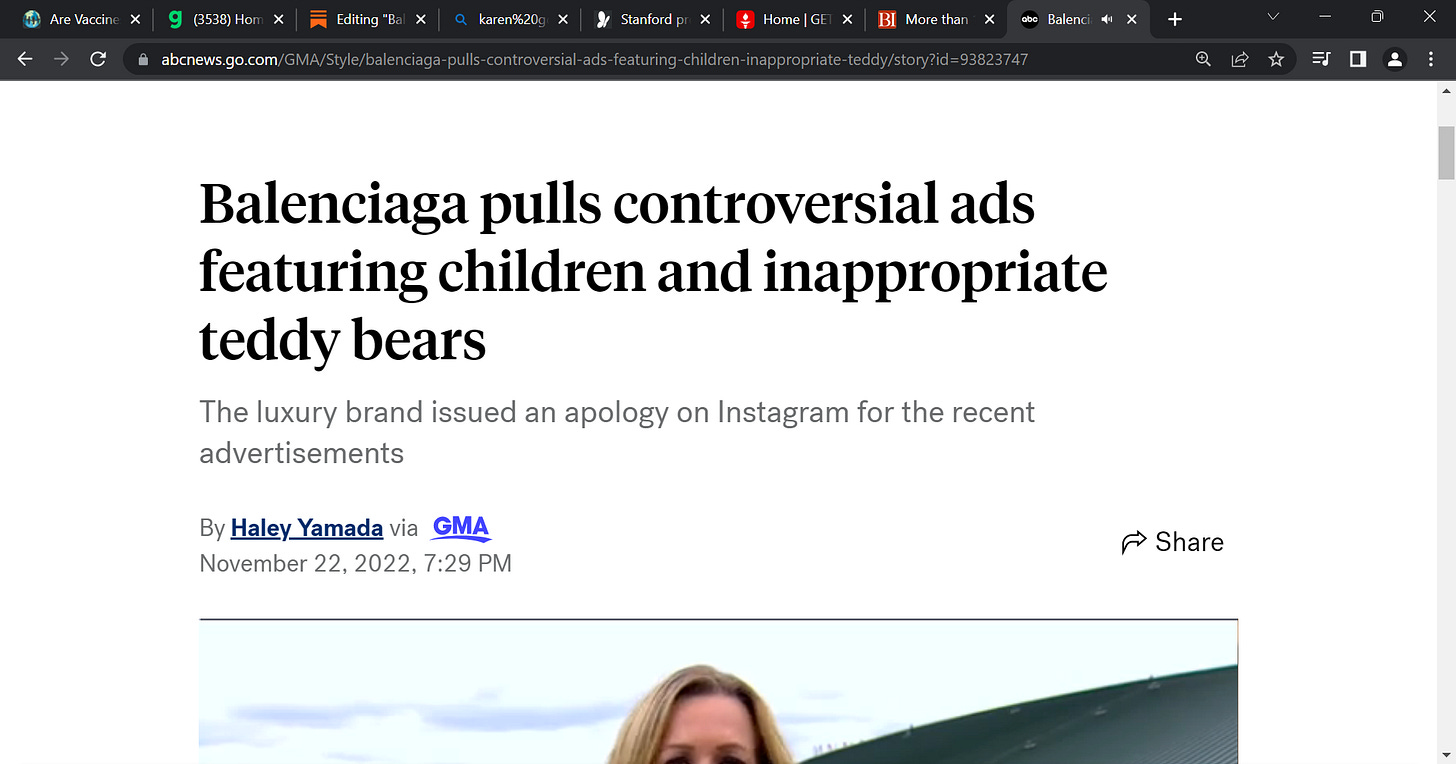Open Haley Yamada author link
Screen dimensions: 1456x764
pyautogui.click(x=307, y=527)
